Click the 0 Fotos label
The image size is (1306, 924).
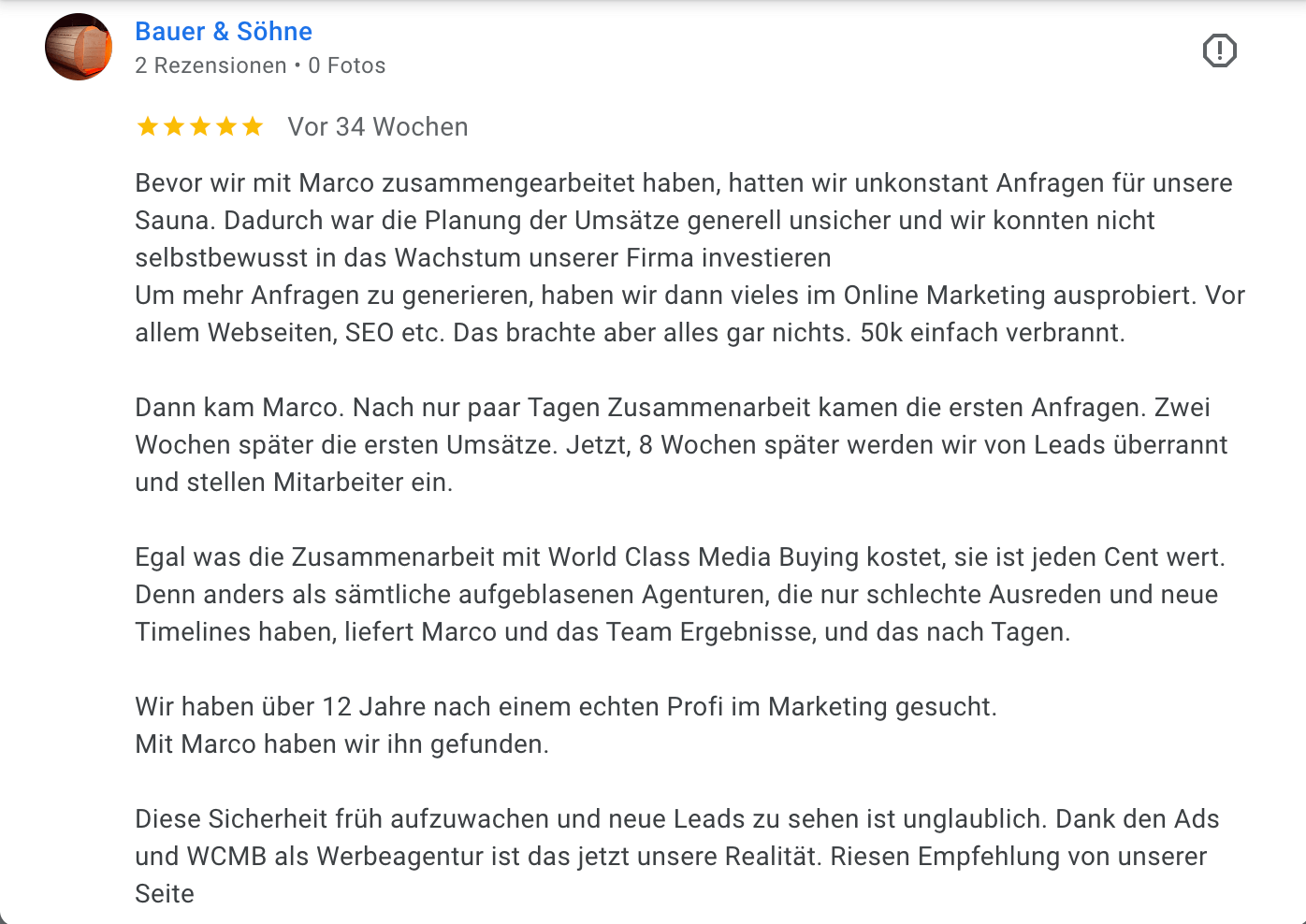click(x=346, y=65)
